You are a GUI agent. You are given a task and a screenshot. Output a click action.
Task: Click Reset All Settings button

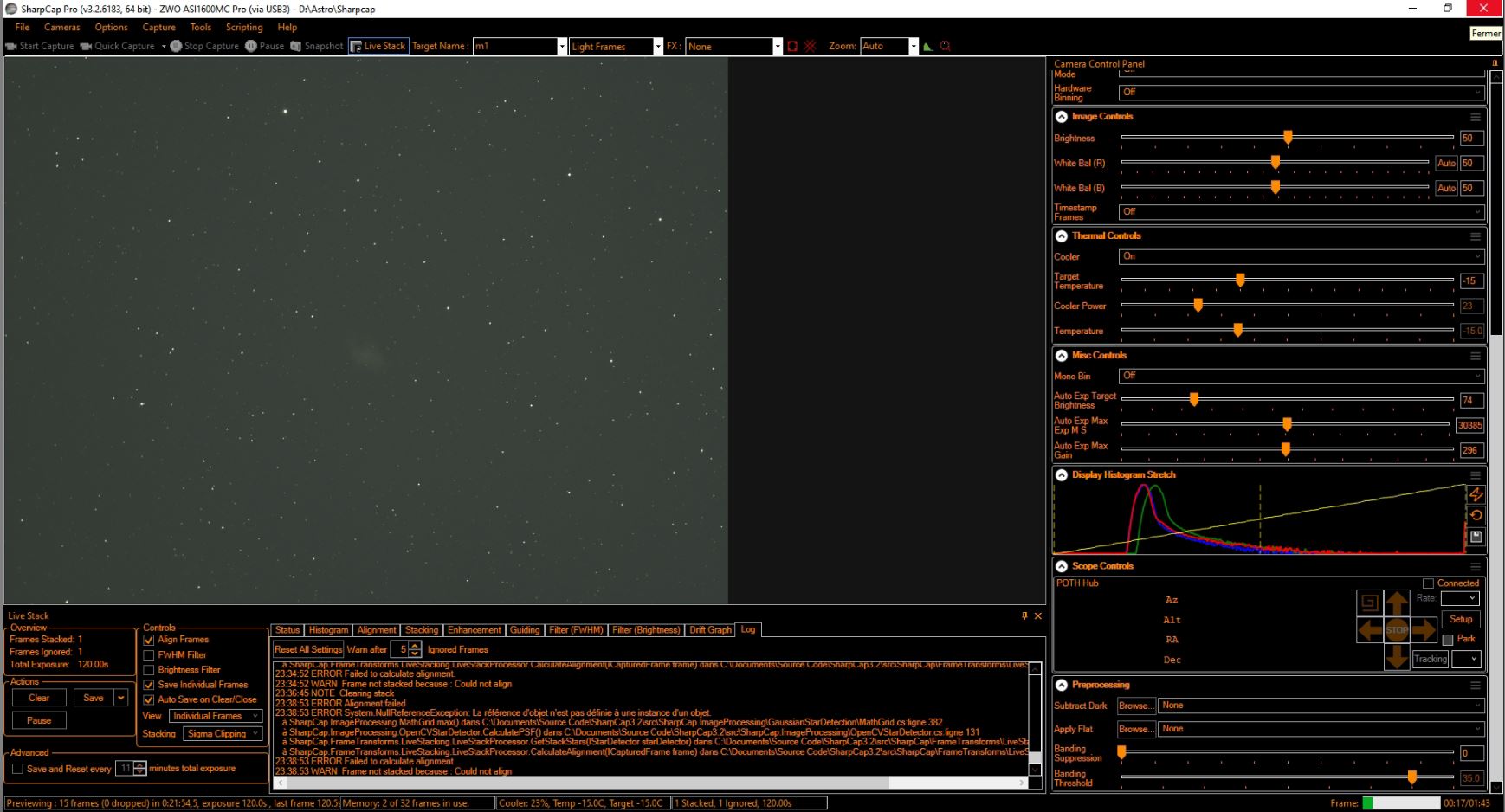click(x=308, y=649)
